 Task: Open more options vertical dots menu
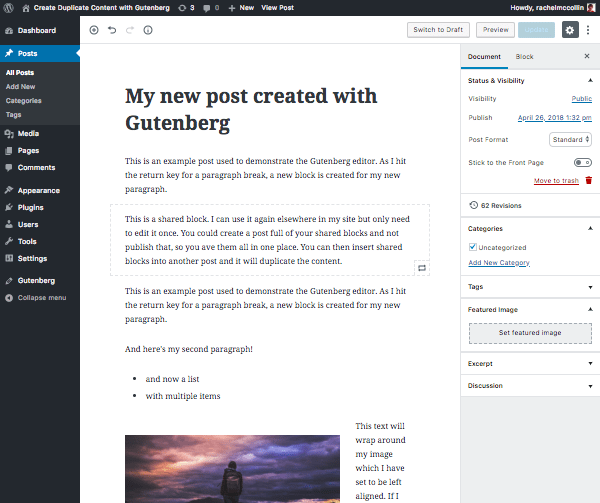[x=588, y=30]
